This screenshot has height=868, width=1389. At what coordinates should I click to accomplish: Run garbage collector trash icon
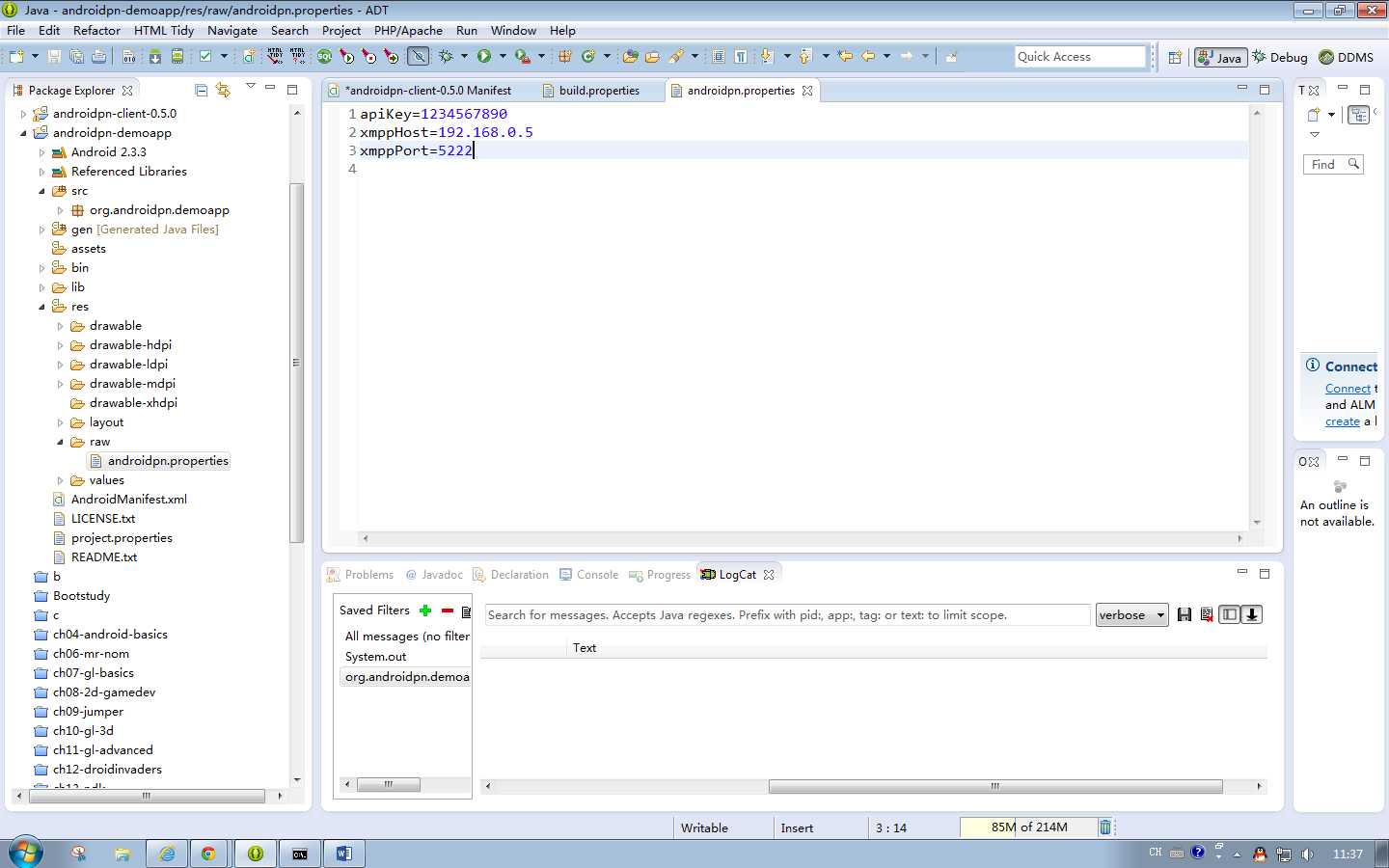click(x=1105, y=827)
